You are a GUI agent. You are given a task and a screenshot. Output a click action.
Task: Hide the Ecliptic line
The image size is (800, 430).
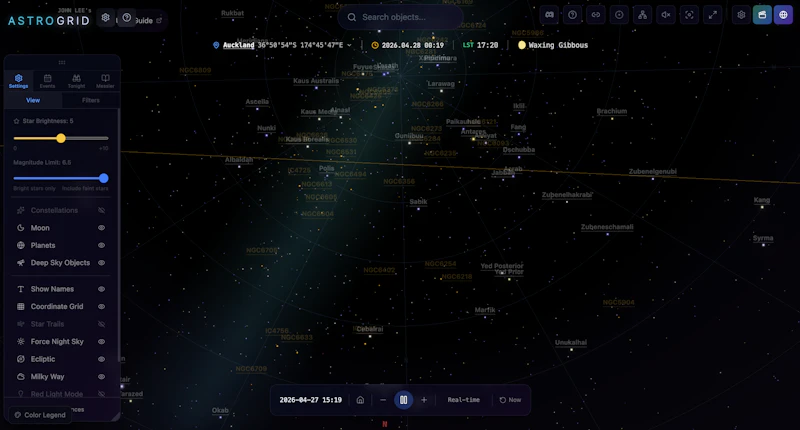pyautogui.click(x=102, y=359)
